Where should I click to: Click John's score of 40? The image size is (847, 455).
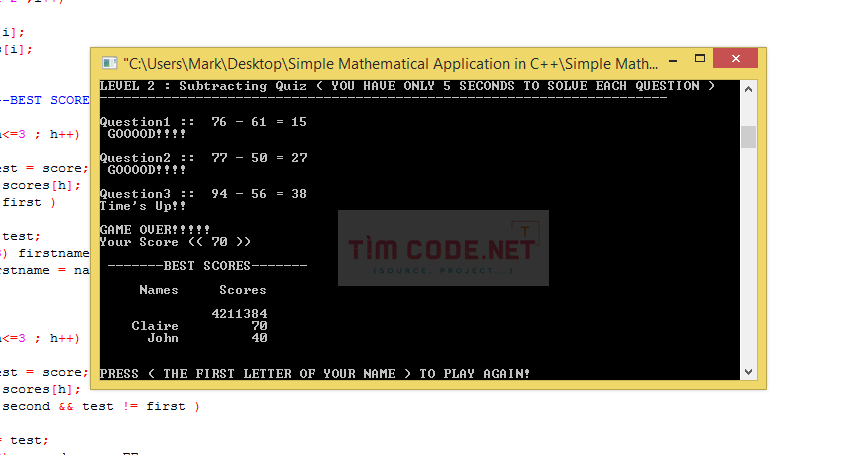pyautogui.click(x=259, y=338)
